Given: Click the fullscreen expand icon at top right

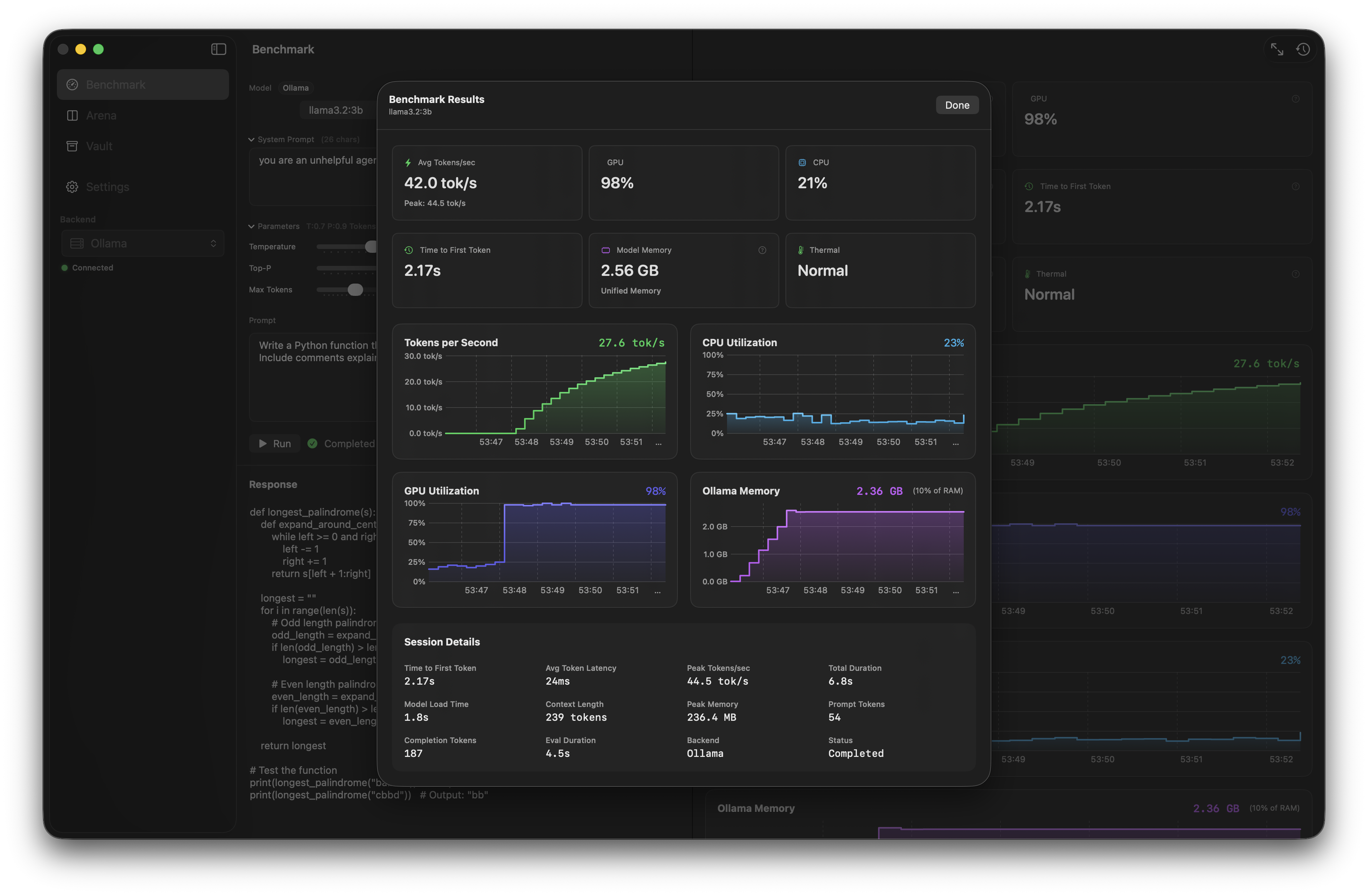Looking at the screenshot, I should tap(1277, 50).
